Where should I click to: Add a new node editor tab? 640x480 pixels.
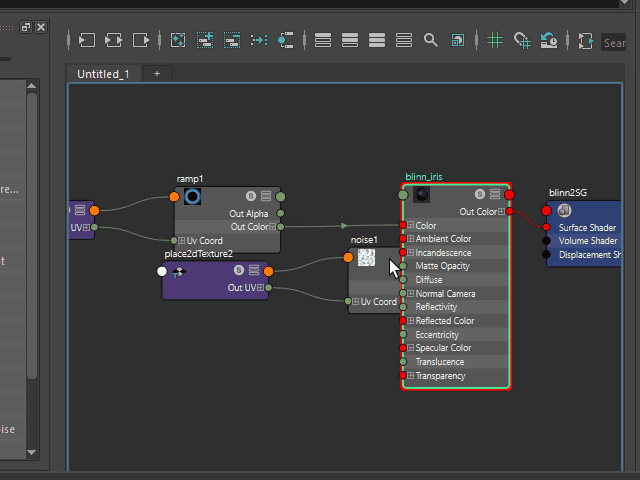click(x=156, y=74)
